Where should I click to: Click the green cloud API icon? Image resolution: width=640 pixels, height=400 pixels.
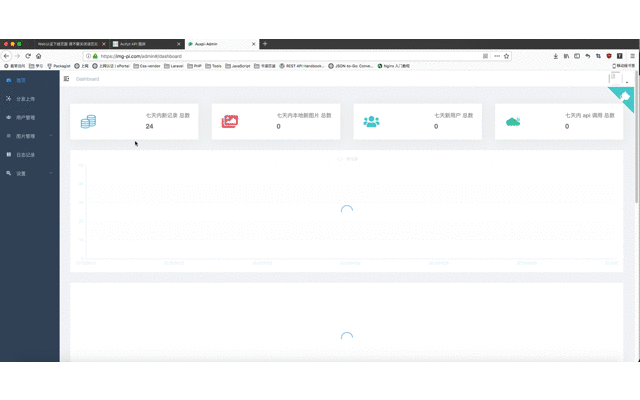tap(513, 122)
